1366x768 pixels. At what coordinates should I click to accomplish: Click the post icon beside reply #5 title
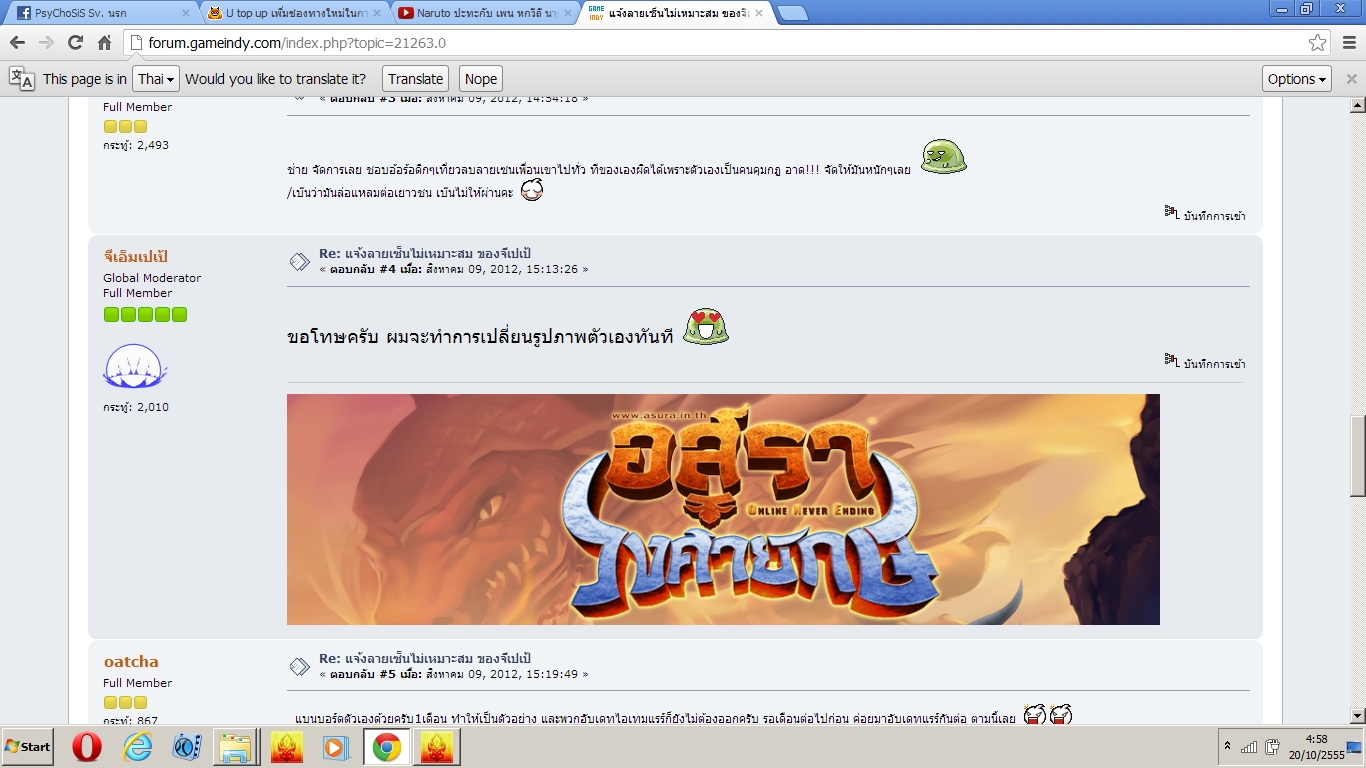[300, 667]
